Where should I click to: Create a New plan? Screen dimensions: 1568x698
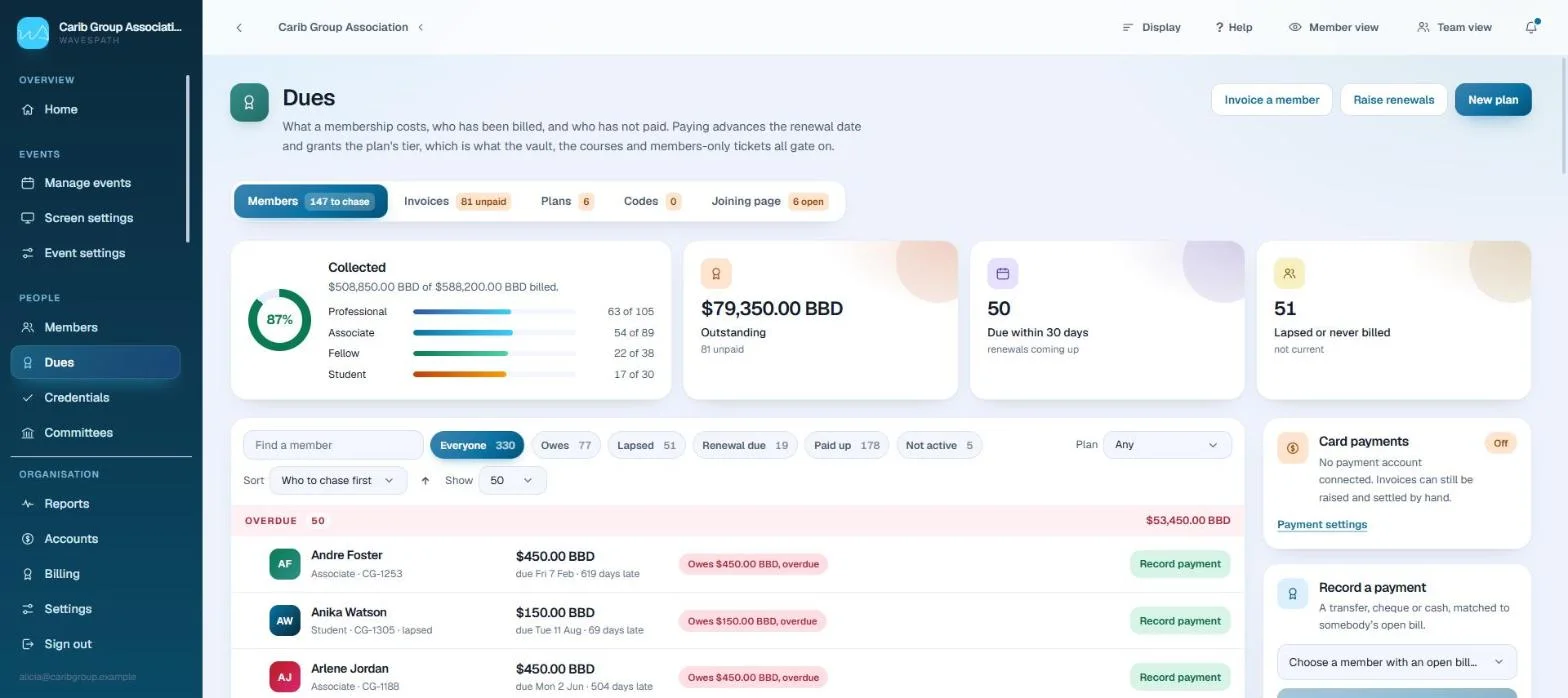(x=1492, y=99)
